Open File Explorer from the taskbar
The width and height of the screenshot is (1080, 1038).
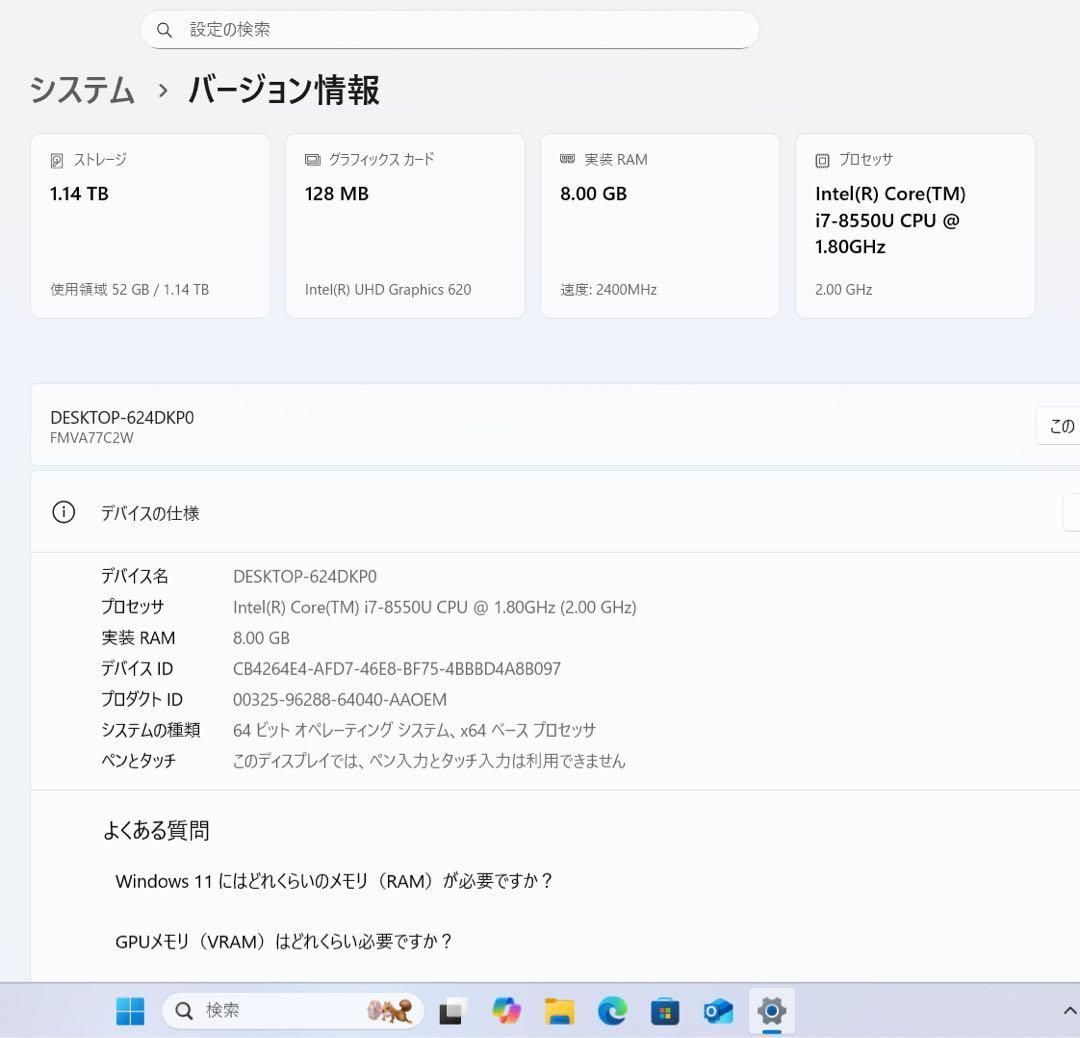[559, 1011]
